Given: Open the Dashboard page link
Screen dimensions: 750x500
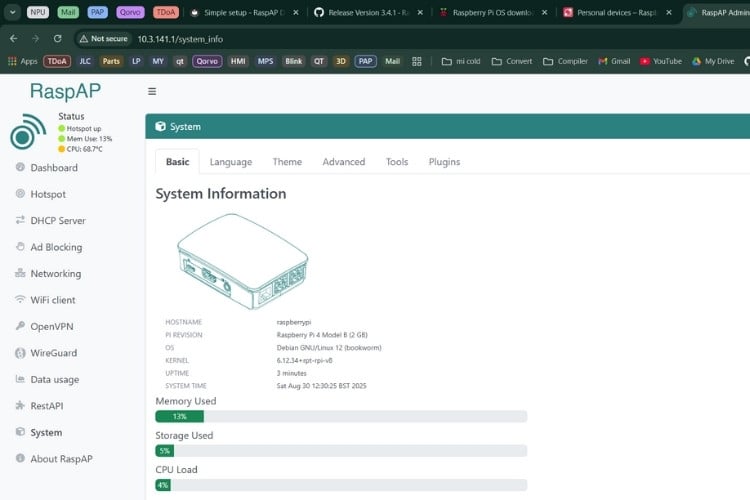Looking at the screenshot, I should [54, 167].
